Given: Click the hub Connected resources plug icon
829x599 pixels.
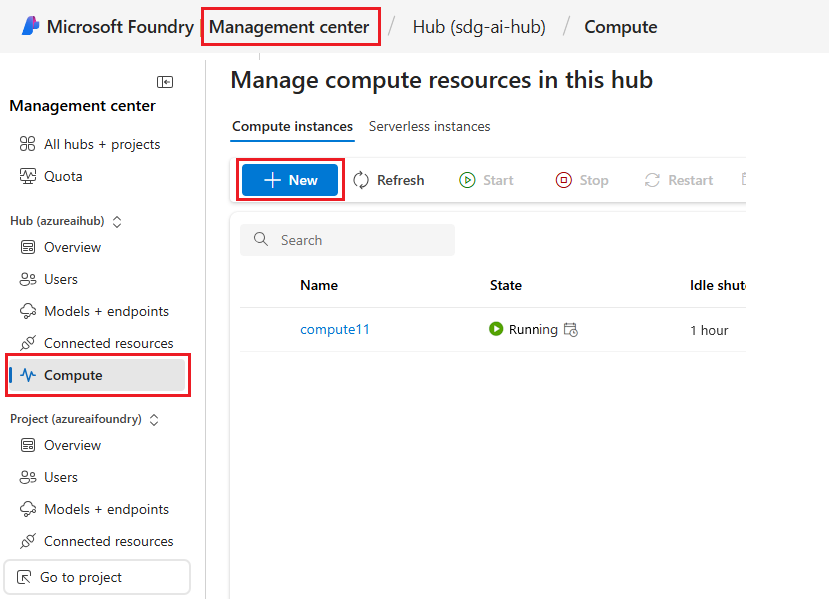Looking at the screenshot, I should pyautogui.click(x=27, y=343).
